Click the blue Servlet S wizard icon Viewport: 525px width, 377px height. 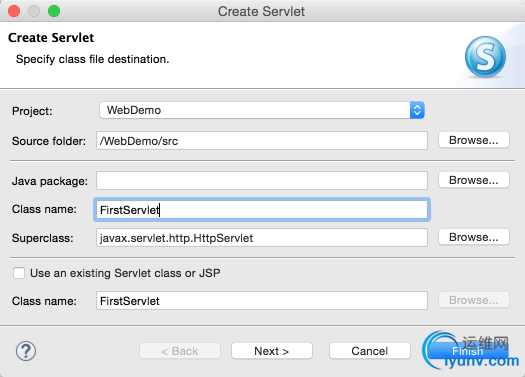[485, 57]
